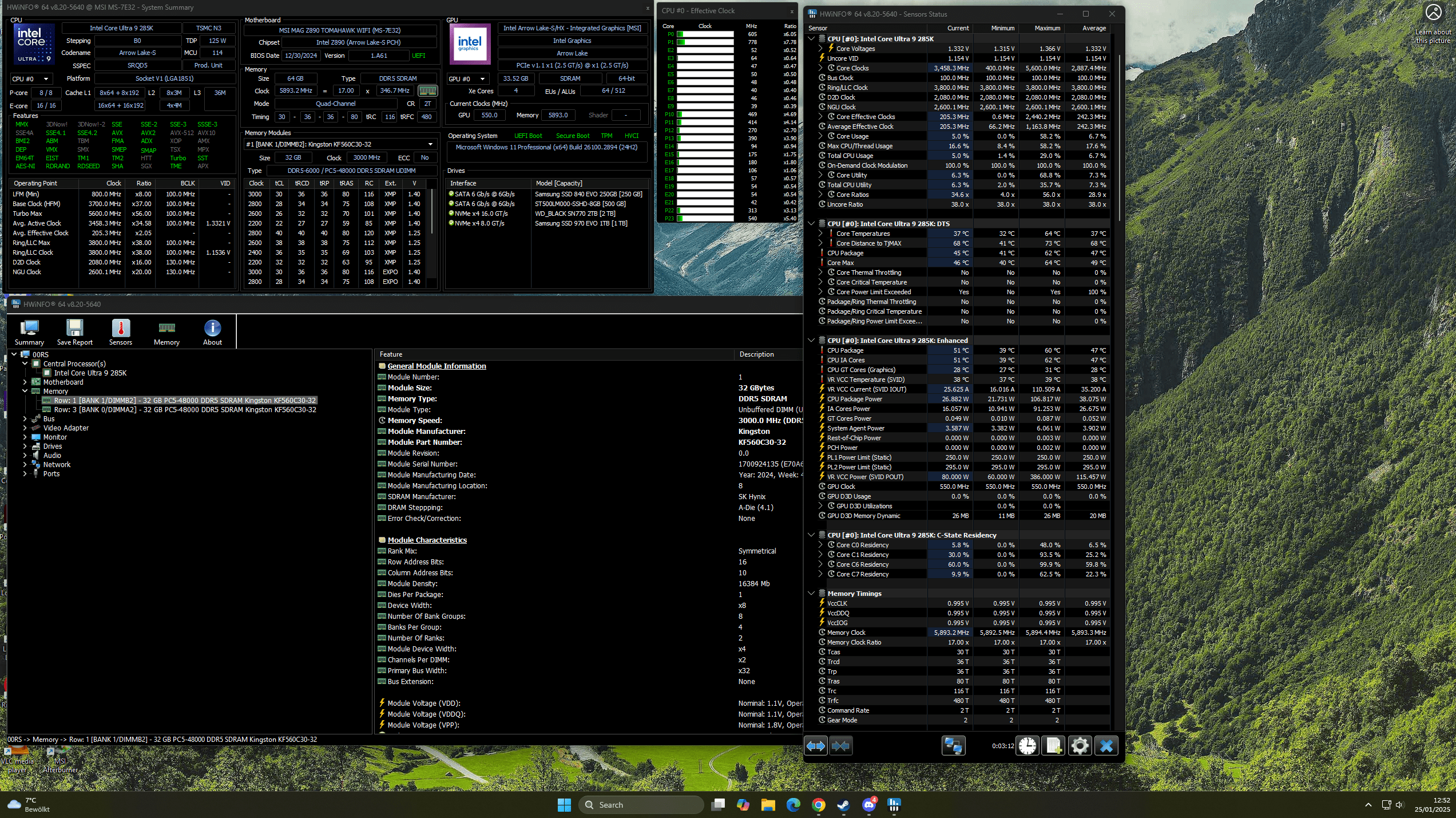This screenshot has width=1456, height=818.
Task: Select Row: 3 BANK 0/DIMMA2 memory module
Action: pyautogui.click(x=185, y=409)
